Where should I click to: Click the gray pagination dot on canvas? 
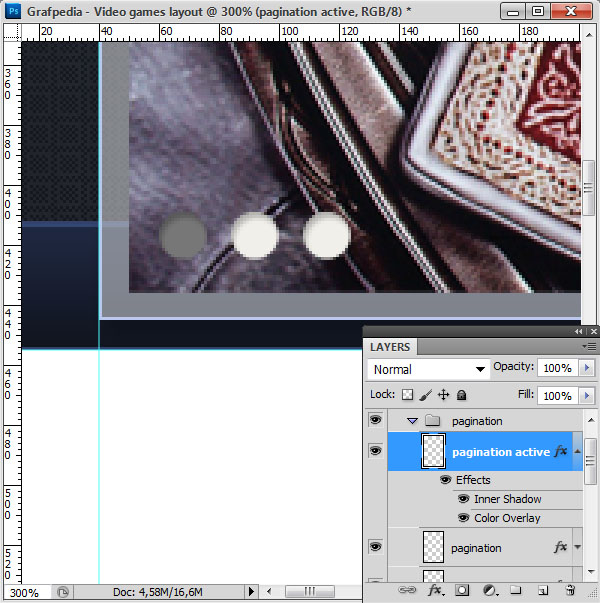click(x=183, y=235)
